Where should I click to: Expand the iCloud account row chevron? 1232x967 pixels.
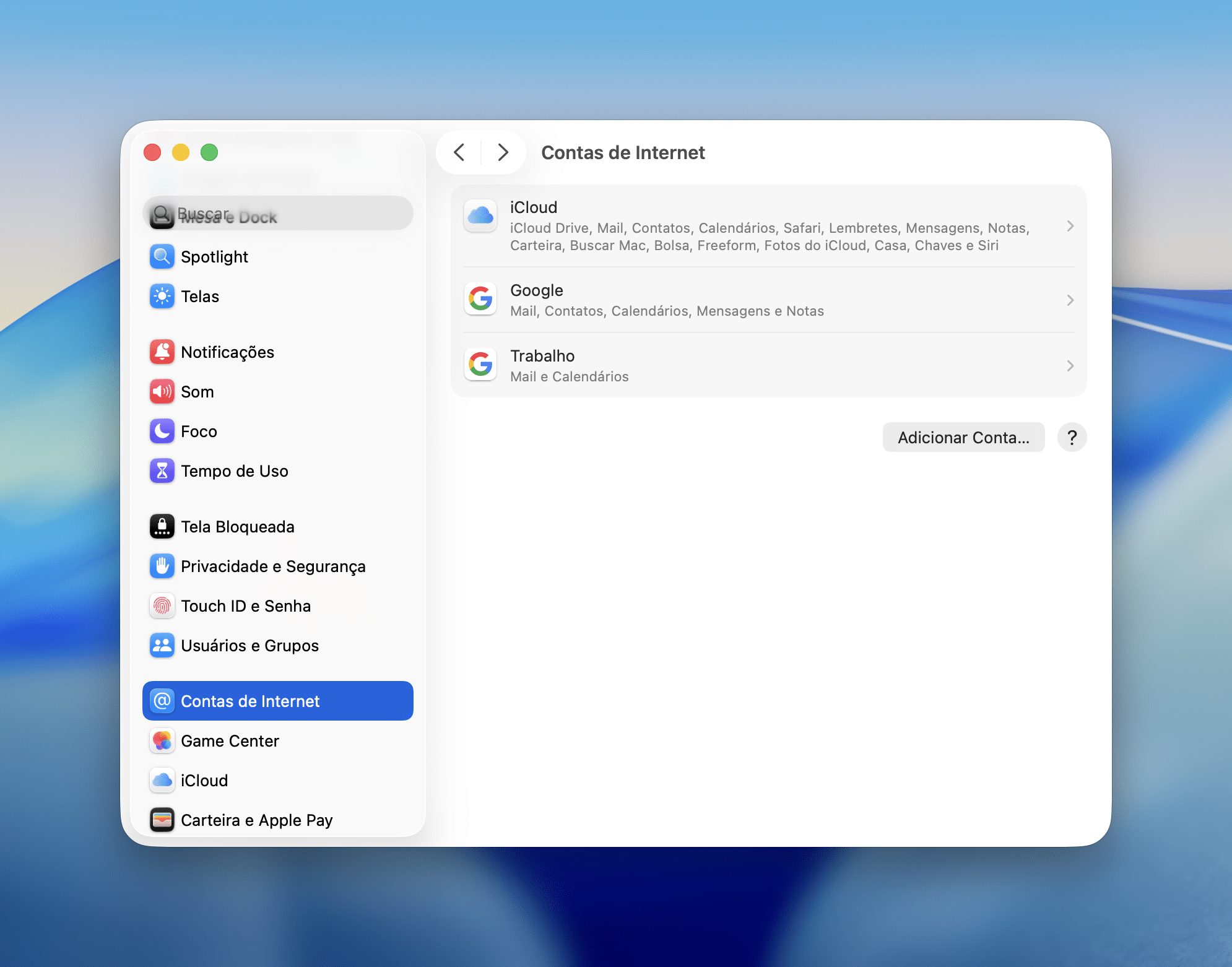click(1070, 226)
